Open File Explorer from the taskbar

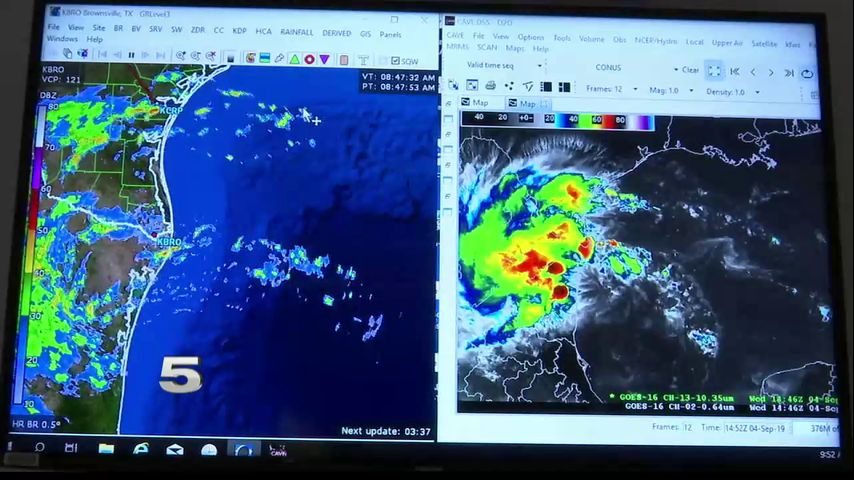(106, 449)
